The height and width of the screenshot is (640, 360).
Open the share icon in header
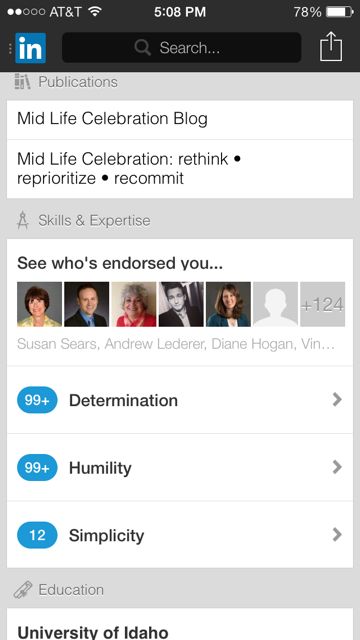pyautogui.click(x=331, y=47)
